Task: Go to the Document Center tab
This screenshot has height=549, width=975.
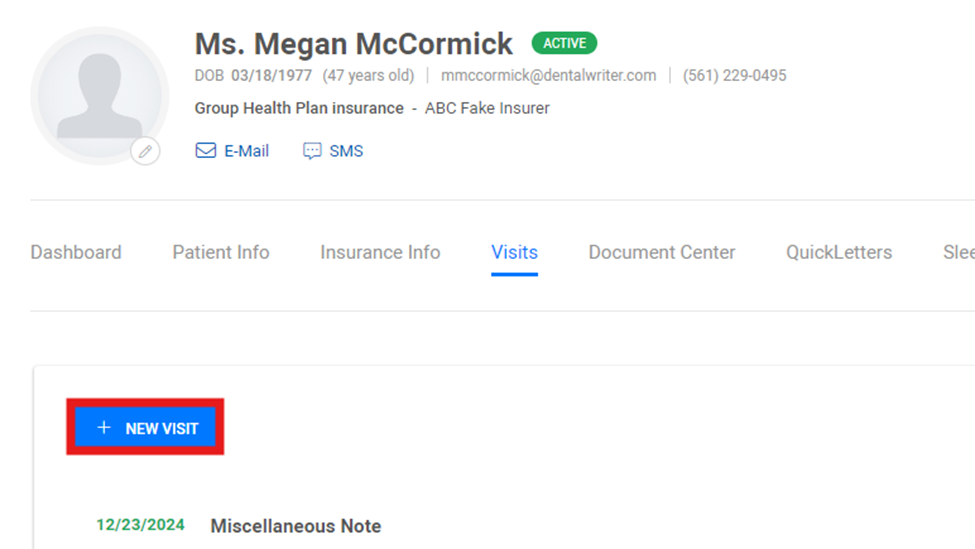Action: tap(662, 252)
